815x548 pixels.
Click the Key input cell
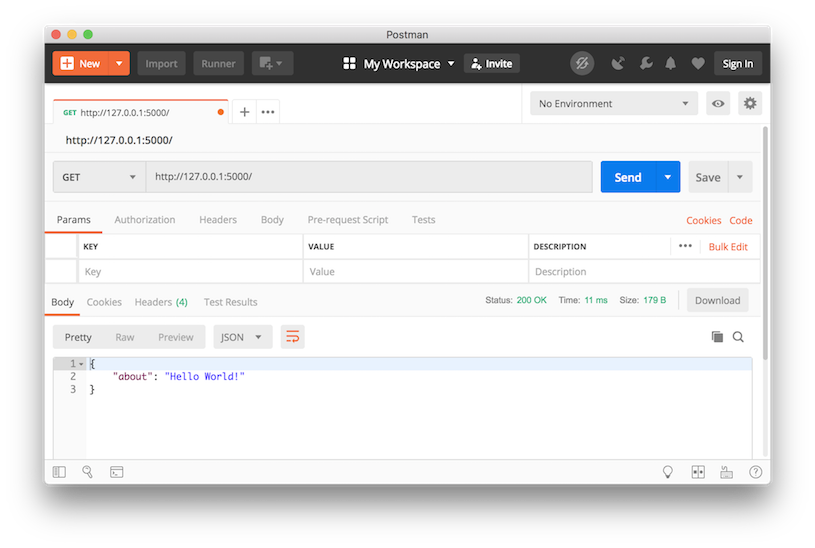(x=190, y=271)
